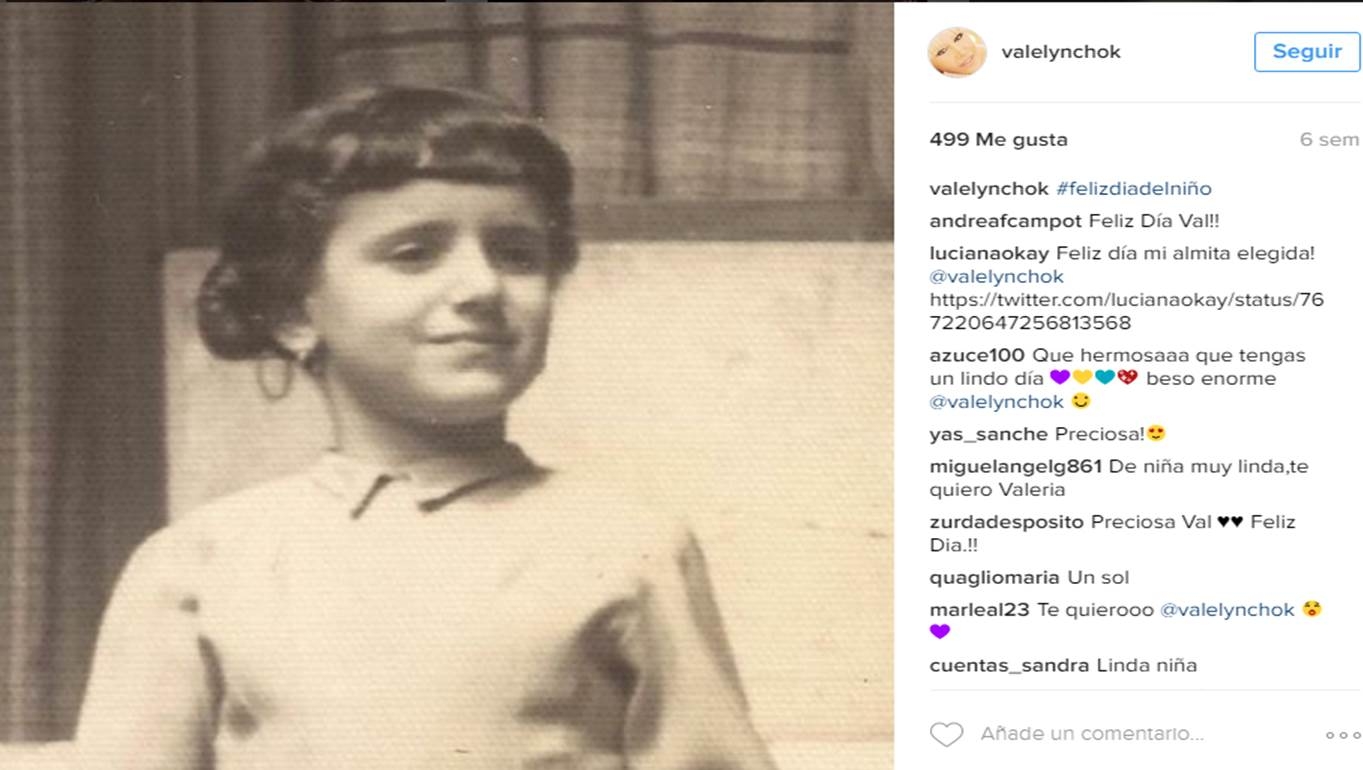The width and height of the screenshot is (1363, 770).
Task: Open the twitter.com/lucianaokay status link
Action: [x=1127, y=312]
